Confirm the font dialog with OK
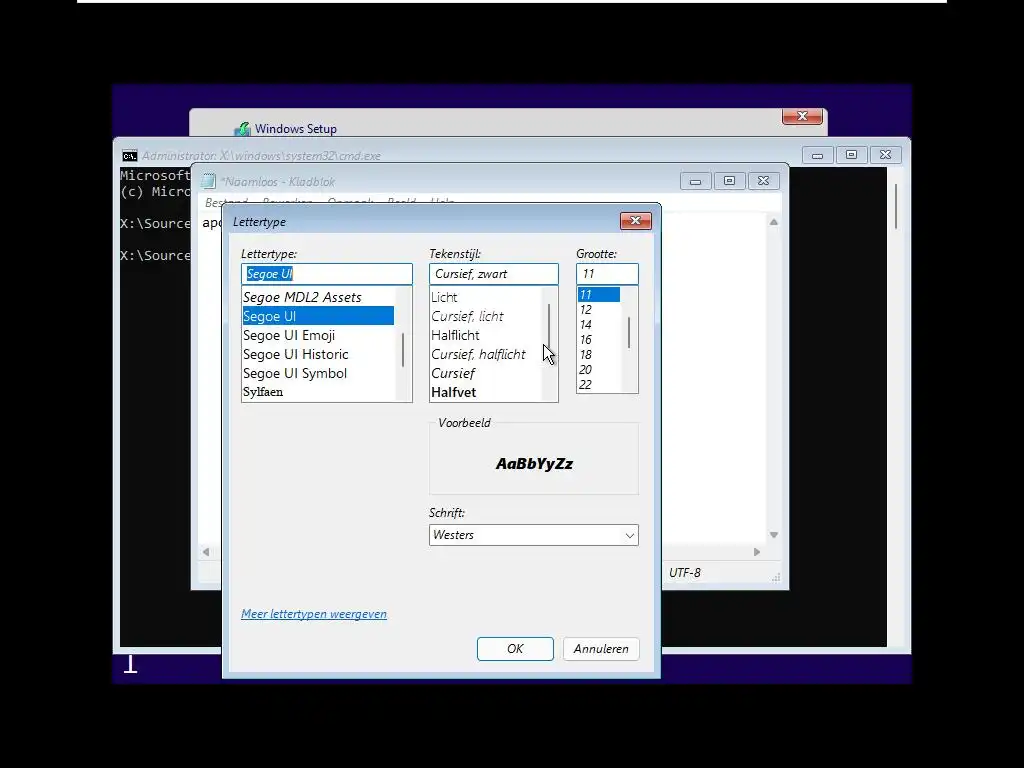The image size is (1024, 768). tap(515, 648)
